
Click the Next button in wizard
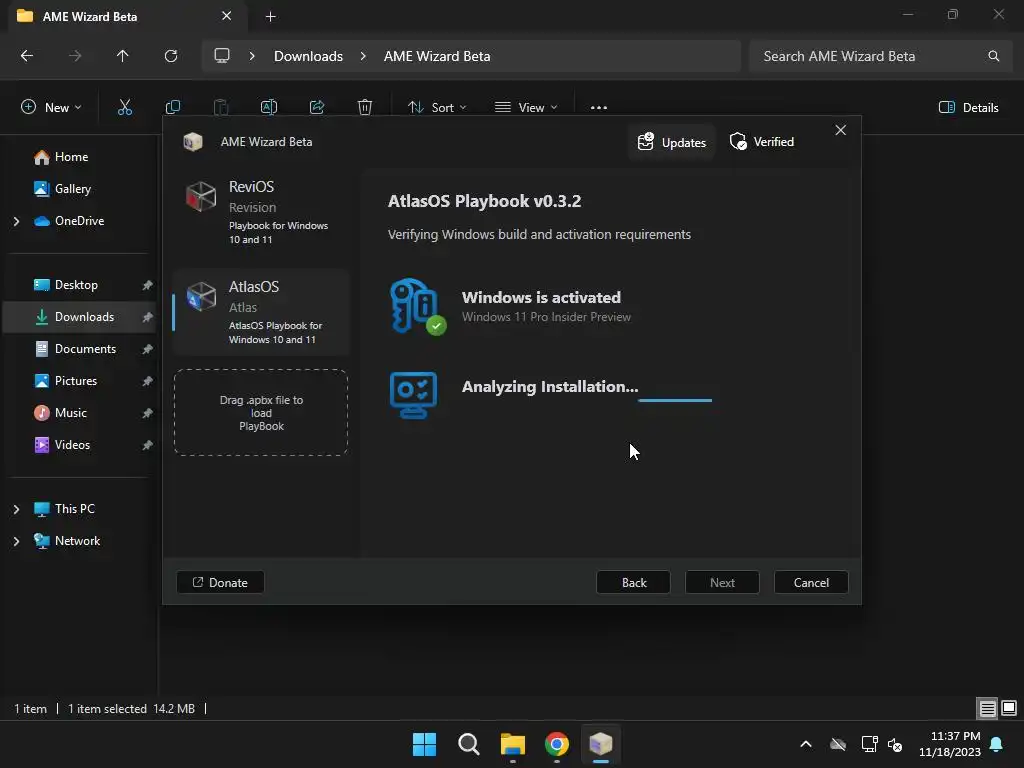(722, 583)
